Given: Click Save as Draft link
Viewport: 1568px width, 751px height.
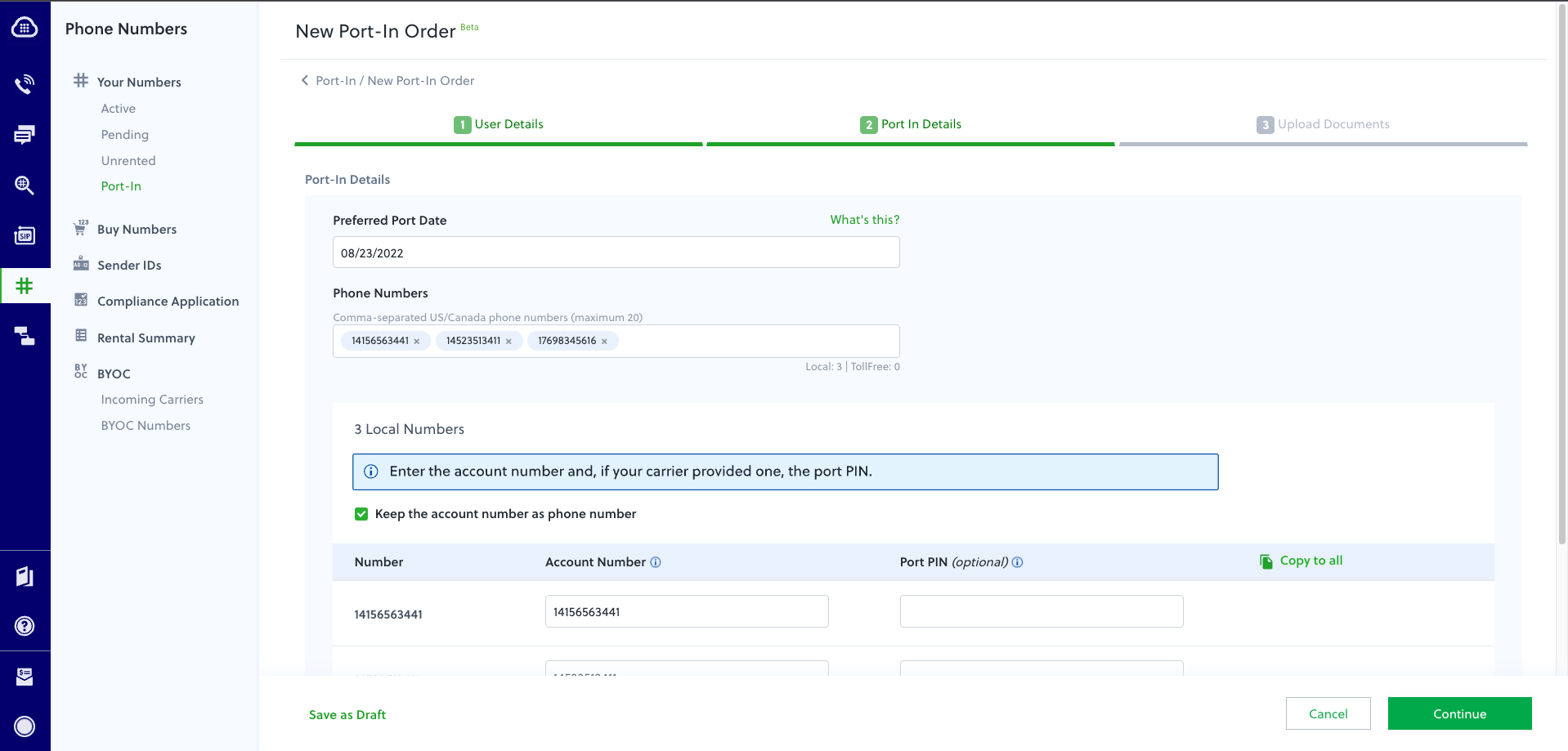Looking at the screenshot, I should [x=347, y=714].
